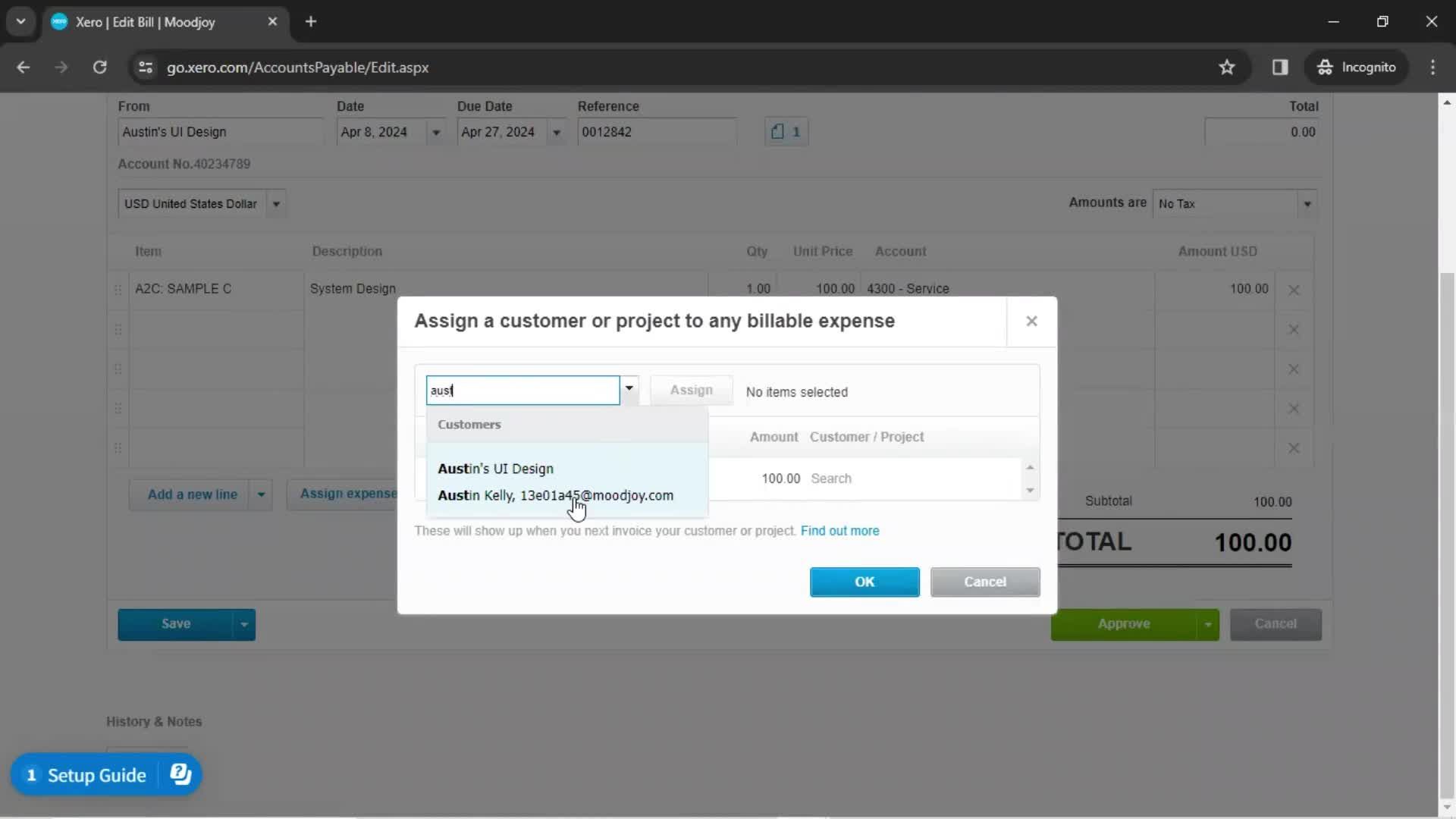1456x819 pixels.
Task: Bookmark this page with star icon
Action: pyautogui.click(x=1227, y=67)
